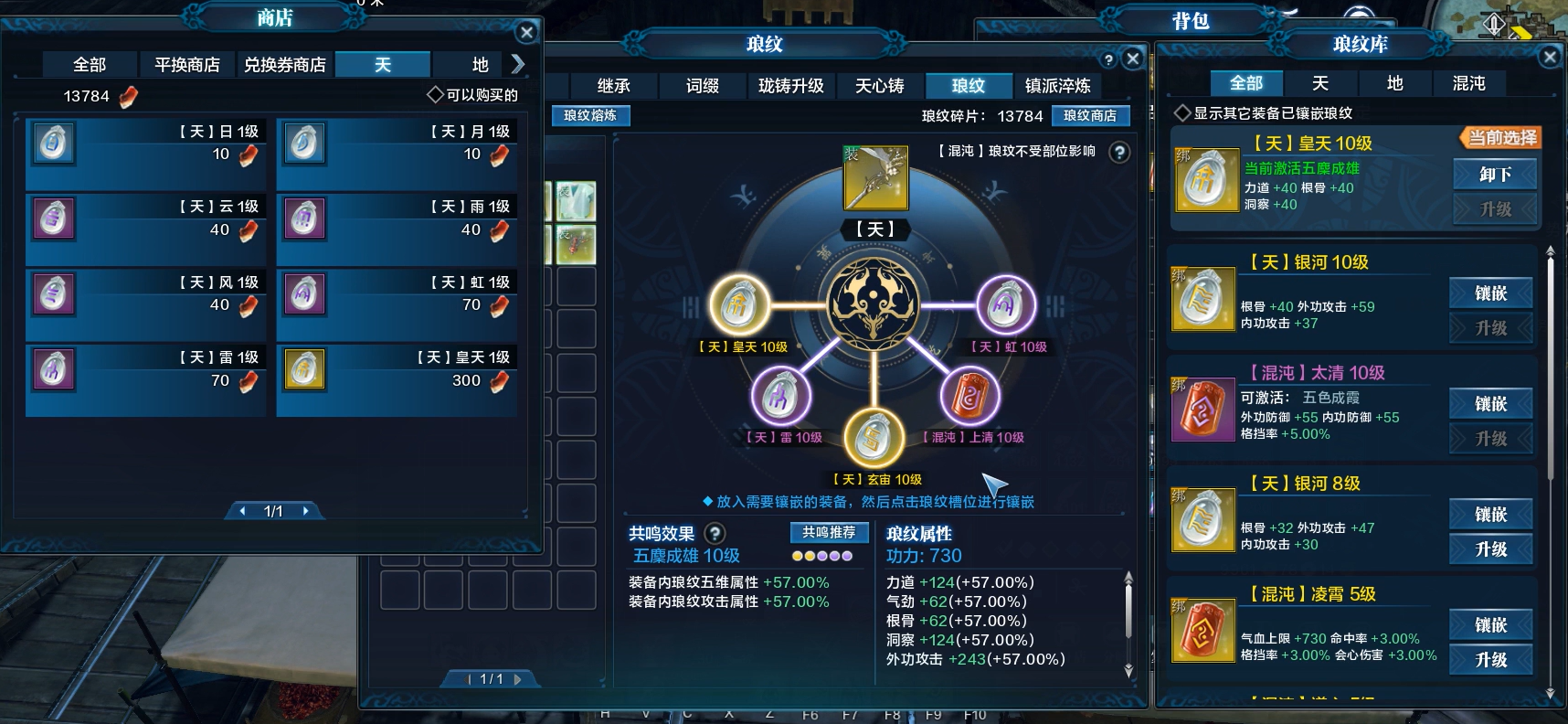Open help icon beside 共鸣效果
The height and width of the screenshot is (724, 1568).
(x=715, y=533)
